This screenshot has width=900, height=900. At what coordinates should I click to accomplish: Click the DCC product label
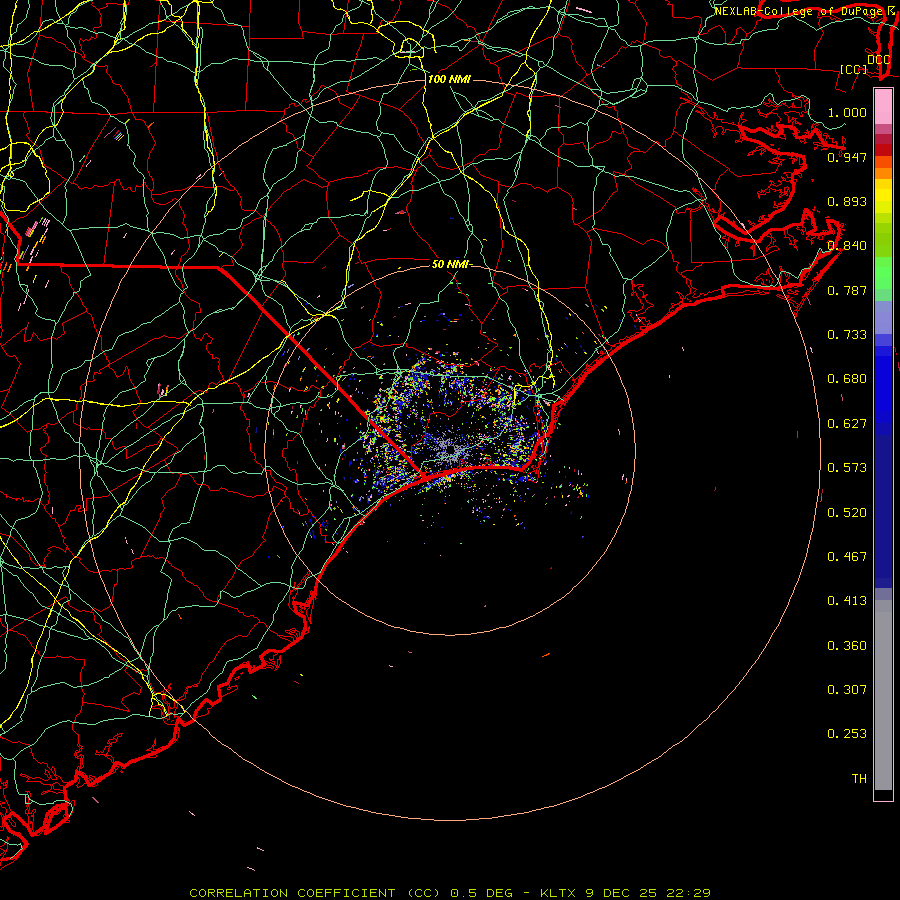[879, 60]
